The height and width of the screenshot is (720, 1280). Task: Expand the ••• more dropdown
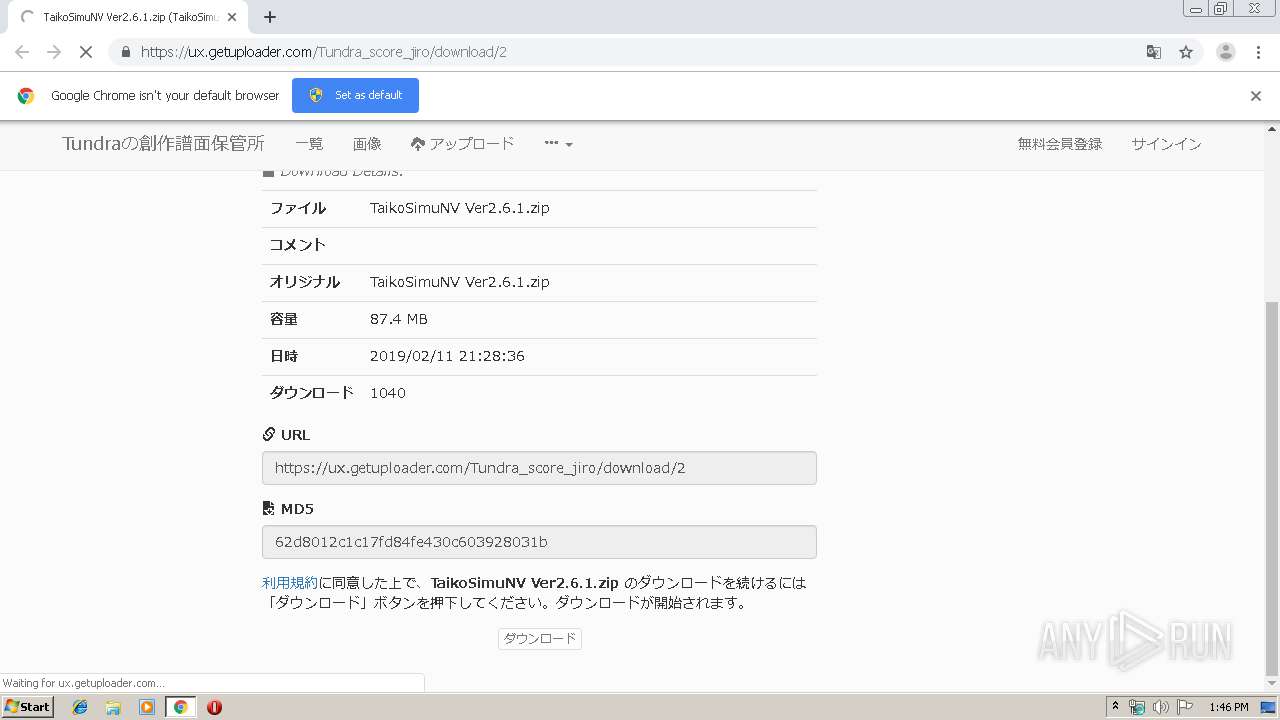[x=558, y=144]
